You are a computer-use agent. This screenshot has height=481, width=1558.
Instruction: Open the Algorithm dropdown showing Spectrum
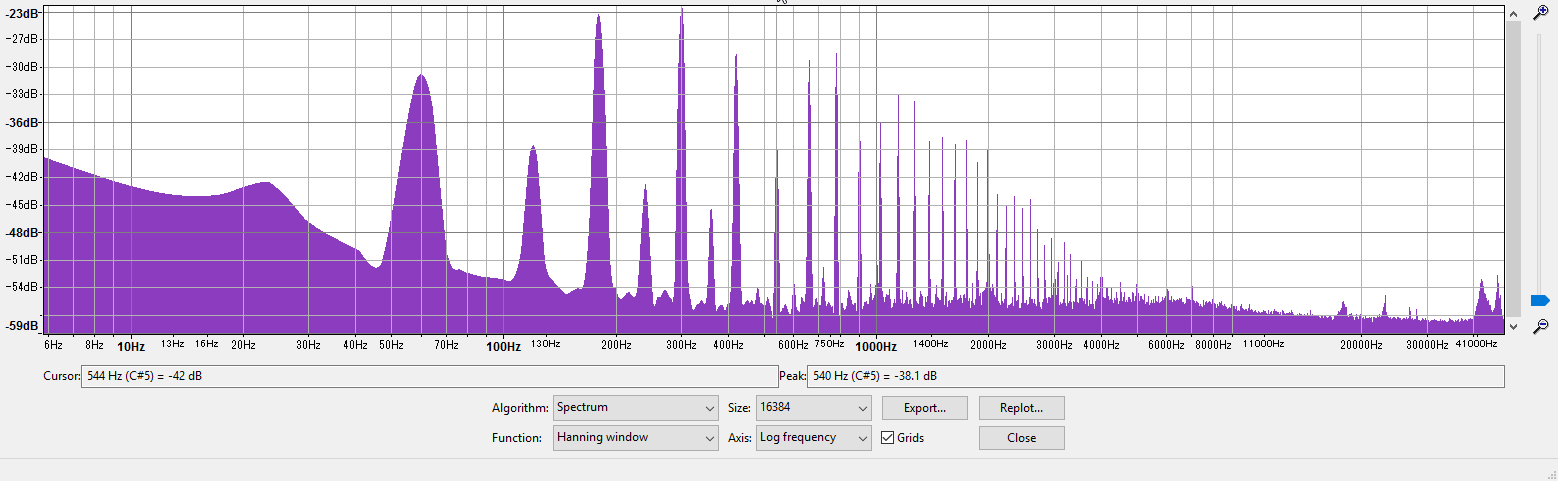[636, 408]
